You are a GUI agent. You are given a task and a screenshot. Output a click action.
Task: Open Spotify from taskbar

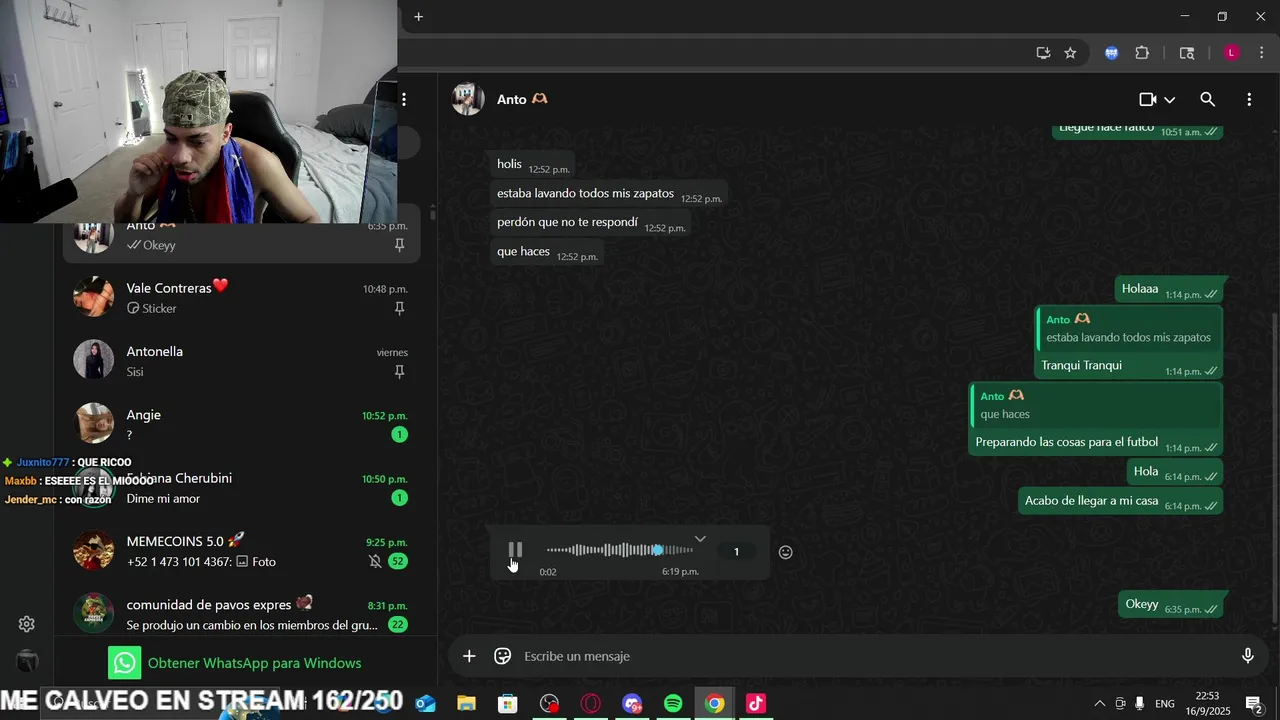(x=673, y=704)
